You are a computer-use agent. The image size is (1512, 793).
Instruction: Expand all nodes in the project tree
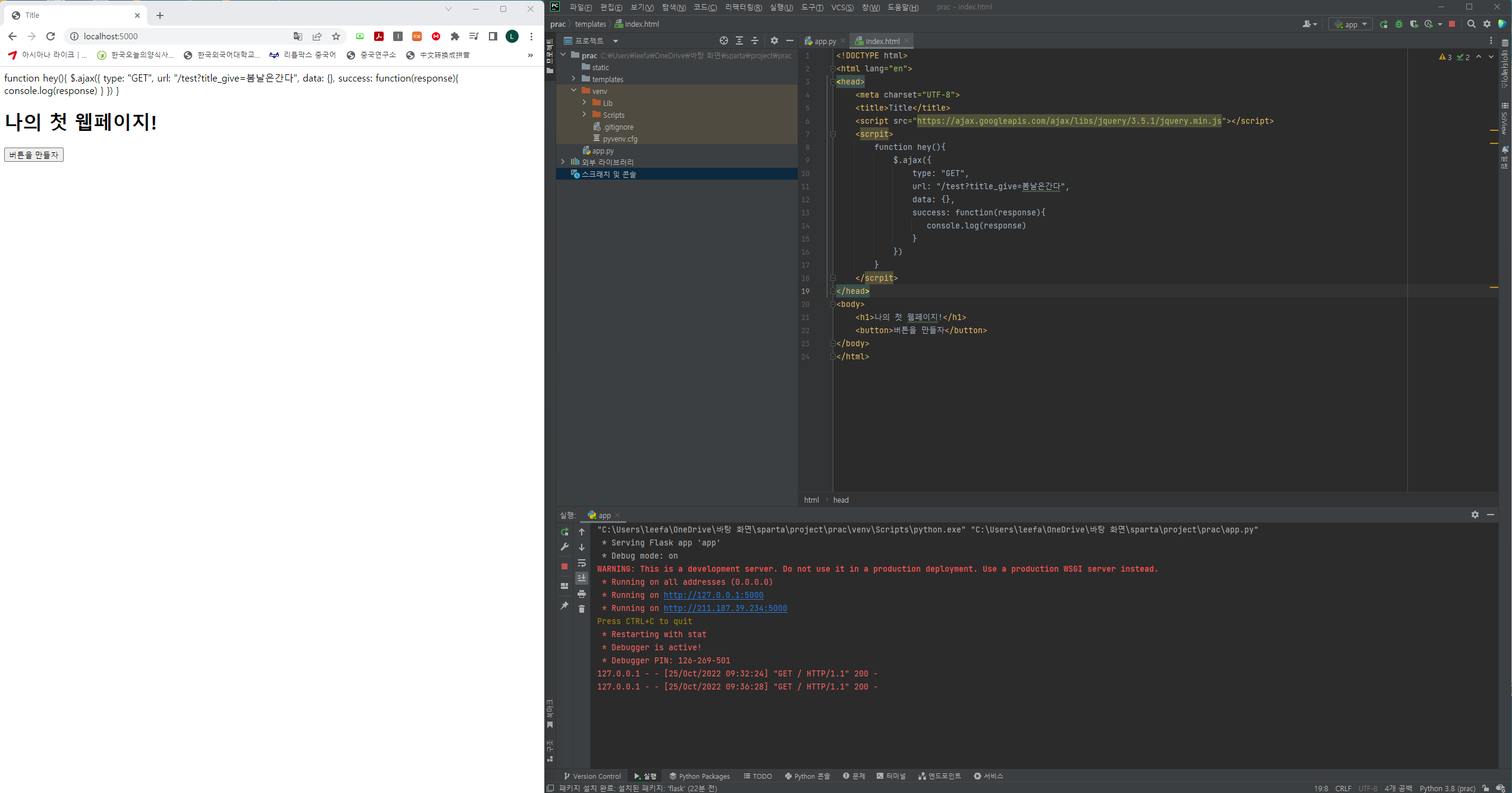[x=739, y=40]
